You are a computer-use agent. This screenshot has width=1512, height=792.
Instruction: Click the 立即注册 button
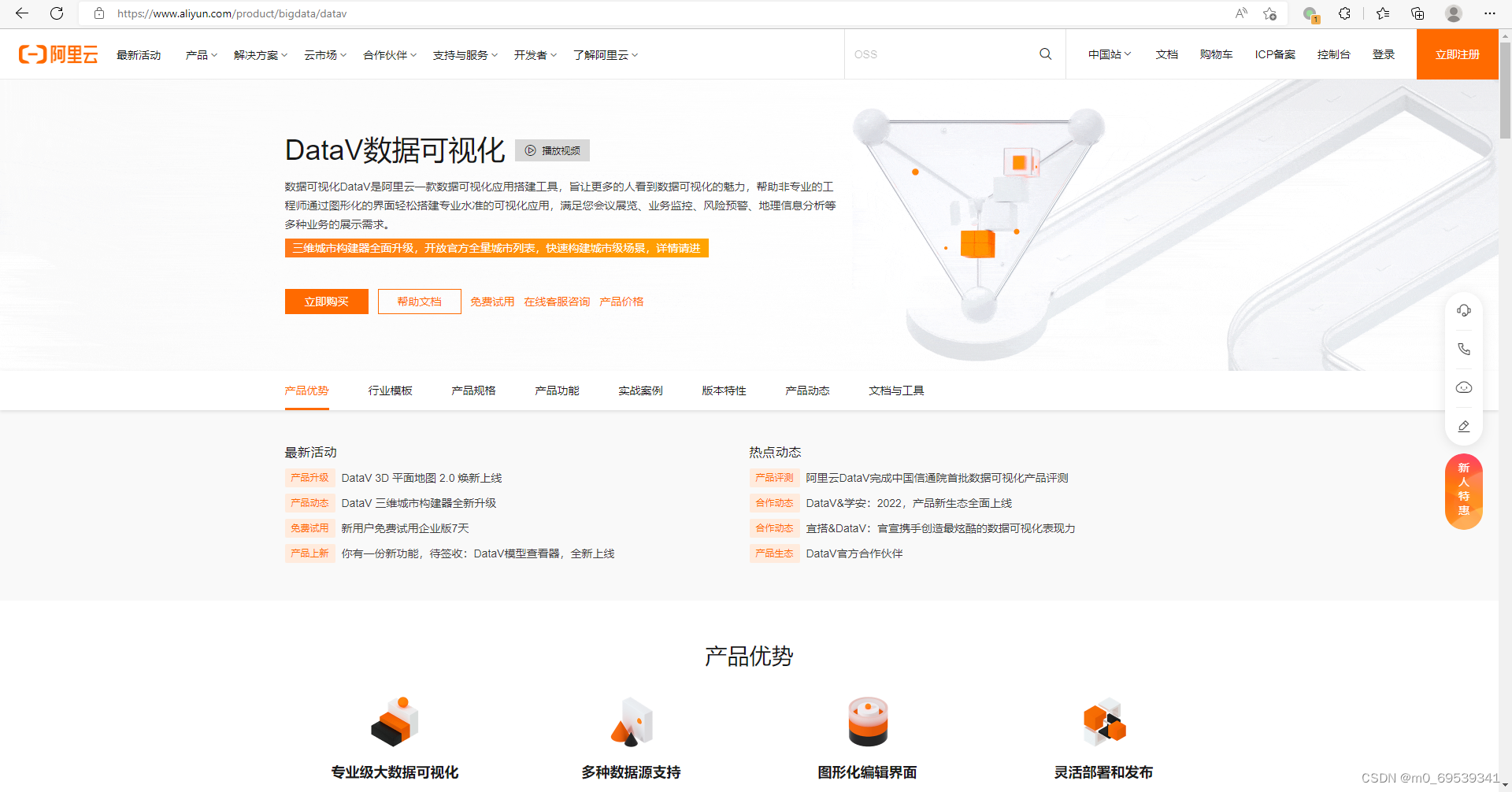click(x=1457, y=54)
